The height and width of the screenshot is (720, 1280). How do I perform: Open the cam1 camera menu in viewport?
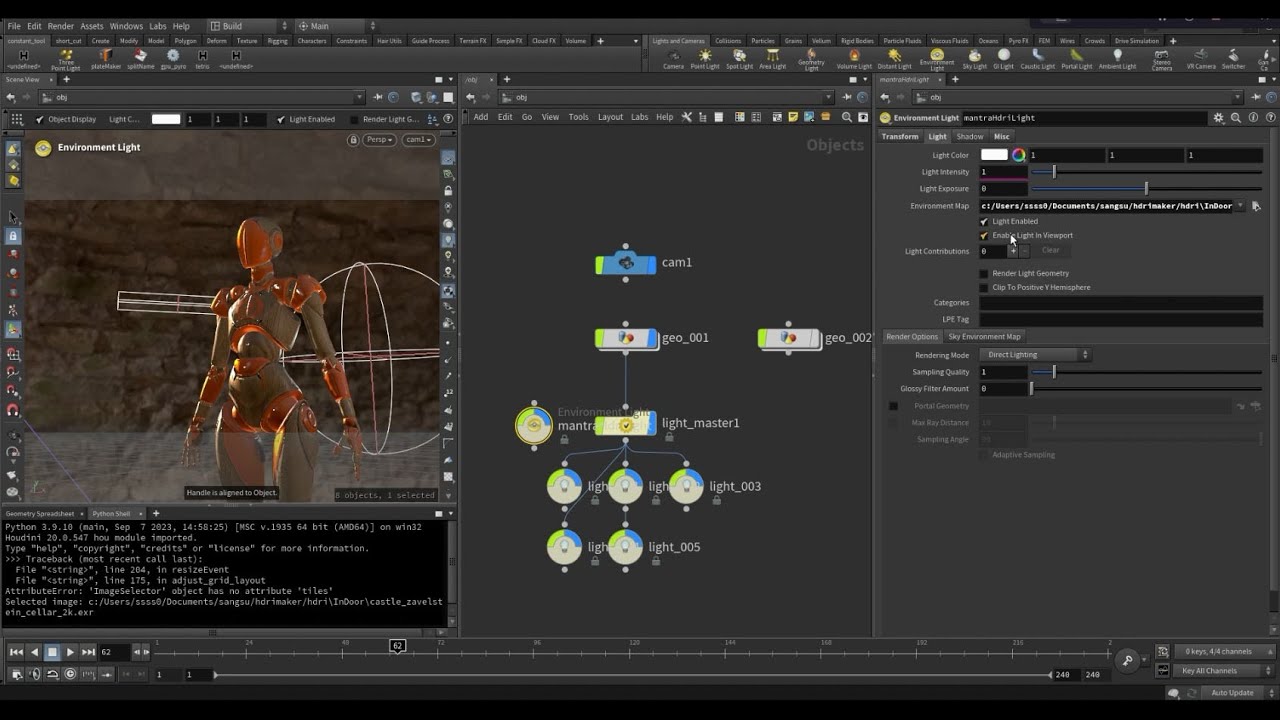[x=418, y=140]
